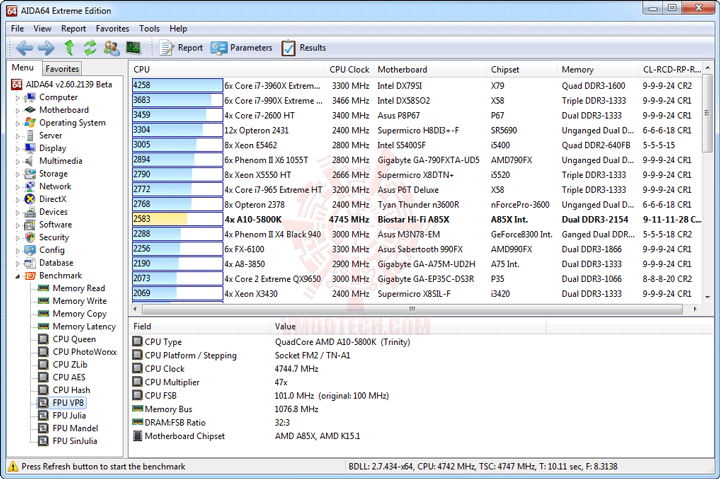720x479 pixels.
Task: Click the results horizontal scrollbar thumb
Action: 412,309
